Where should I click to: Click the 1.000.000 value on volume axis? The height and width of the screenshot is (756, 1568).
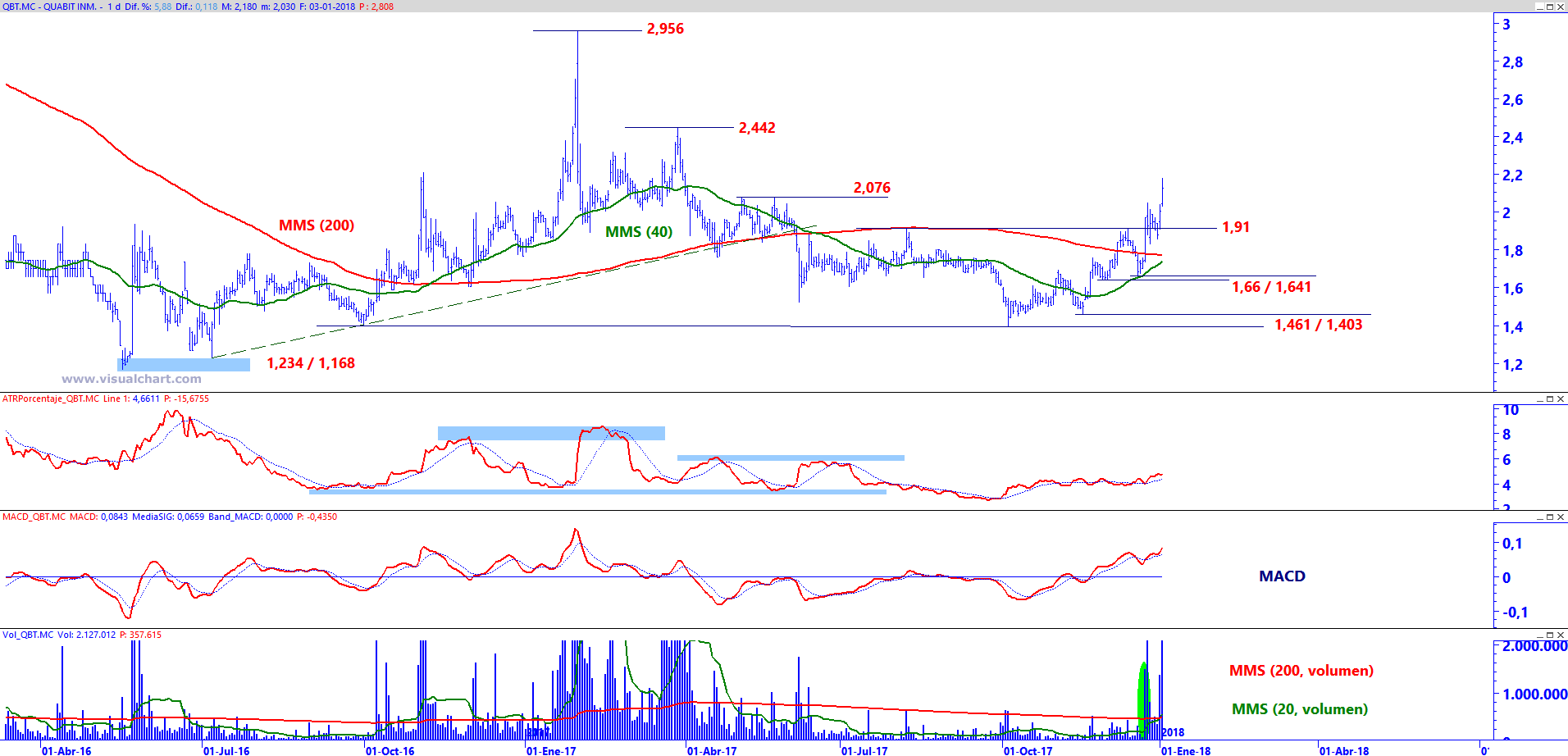point(1534,695)
